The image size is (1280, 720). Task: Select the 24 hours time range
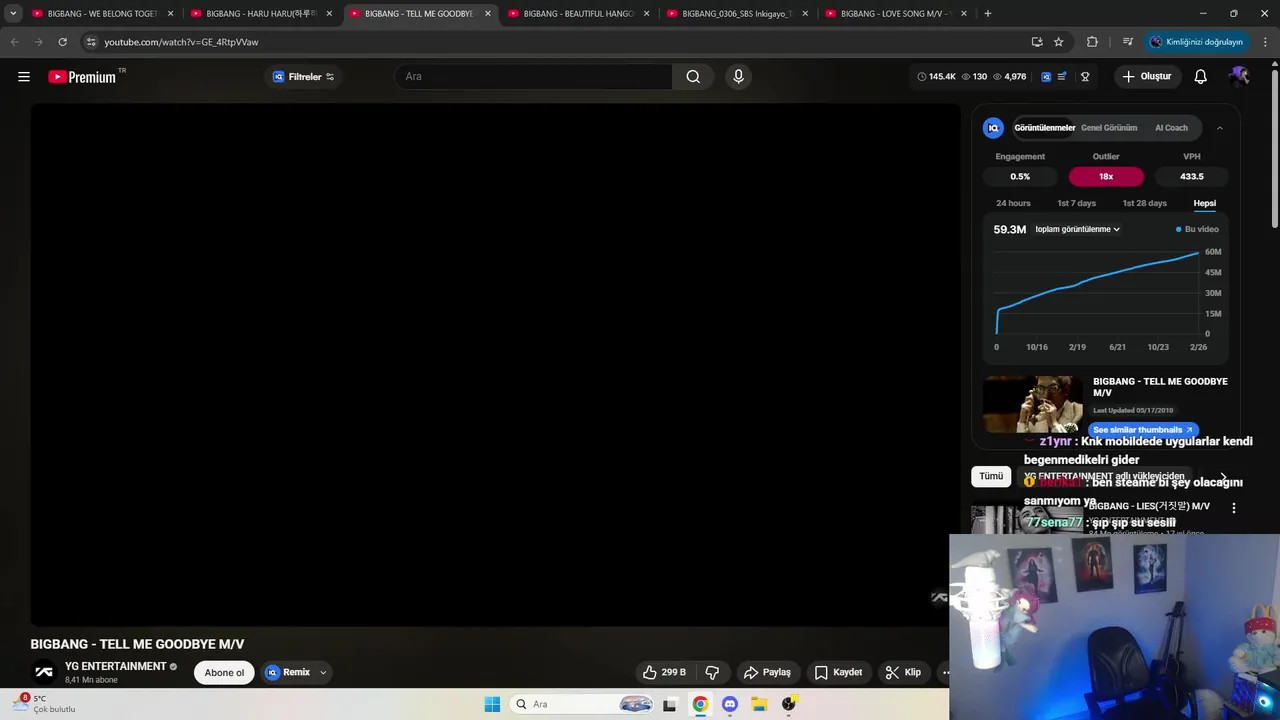pyautogui.click(x=1013, y=203)
